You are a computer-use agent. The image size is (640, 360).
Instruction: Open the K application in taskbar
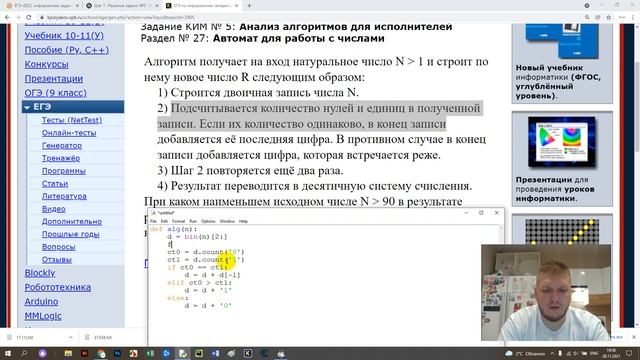coord(248,353)
